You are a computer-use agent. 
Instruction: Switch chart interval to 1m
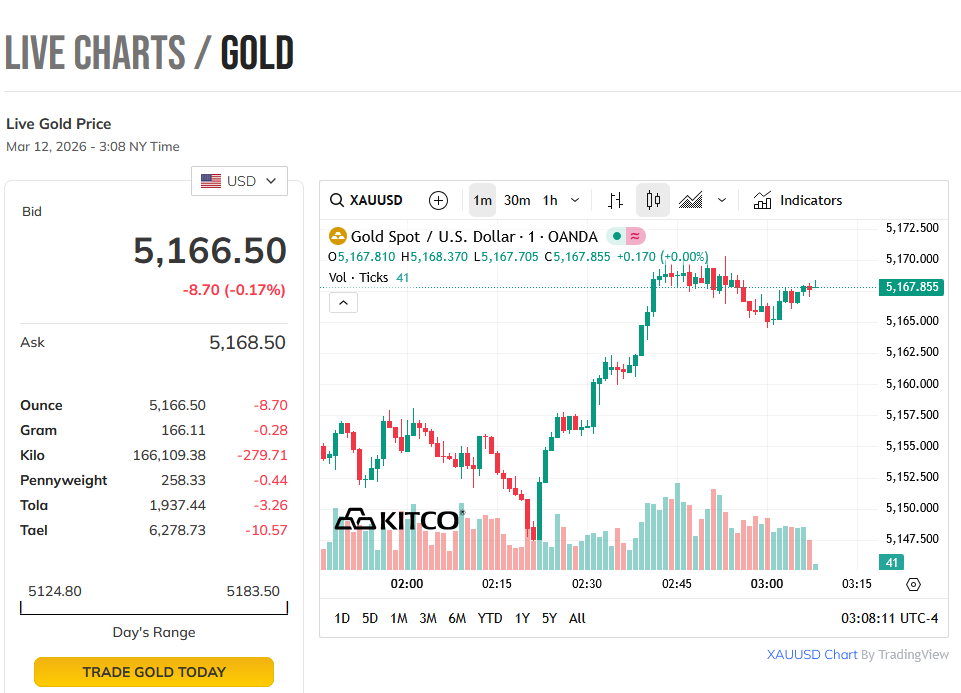pos(482,200)
